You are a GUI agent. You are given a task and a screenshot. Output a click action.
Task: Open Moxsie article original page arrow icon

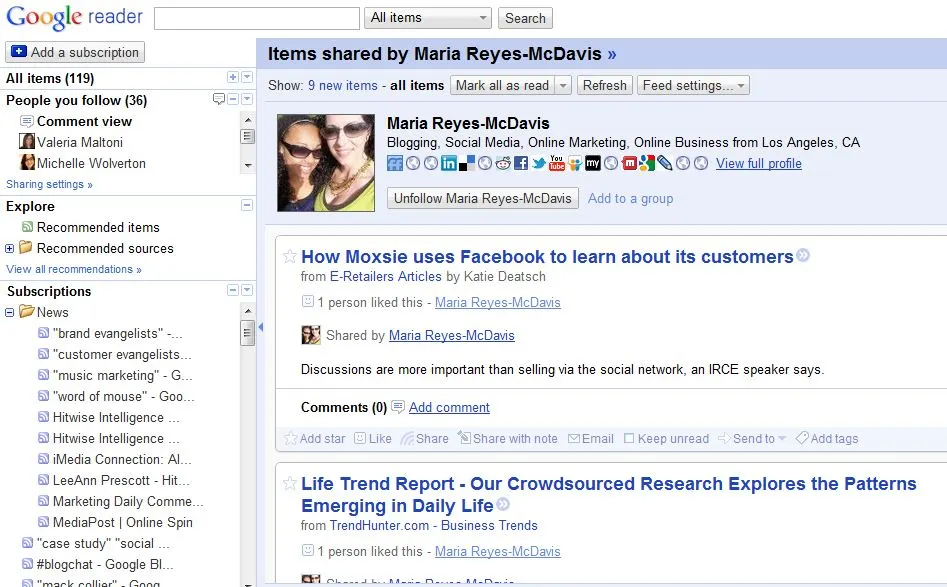tap(803, 255)
